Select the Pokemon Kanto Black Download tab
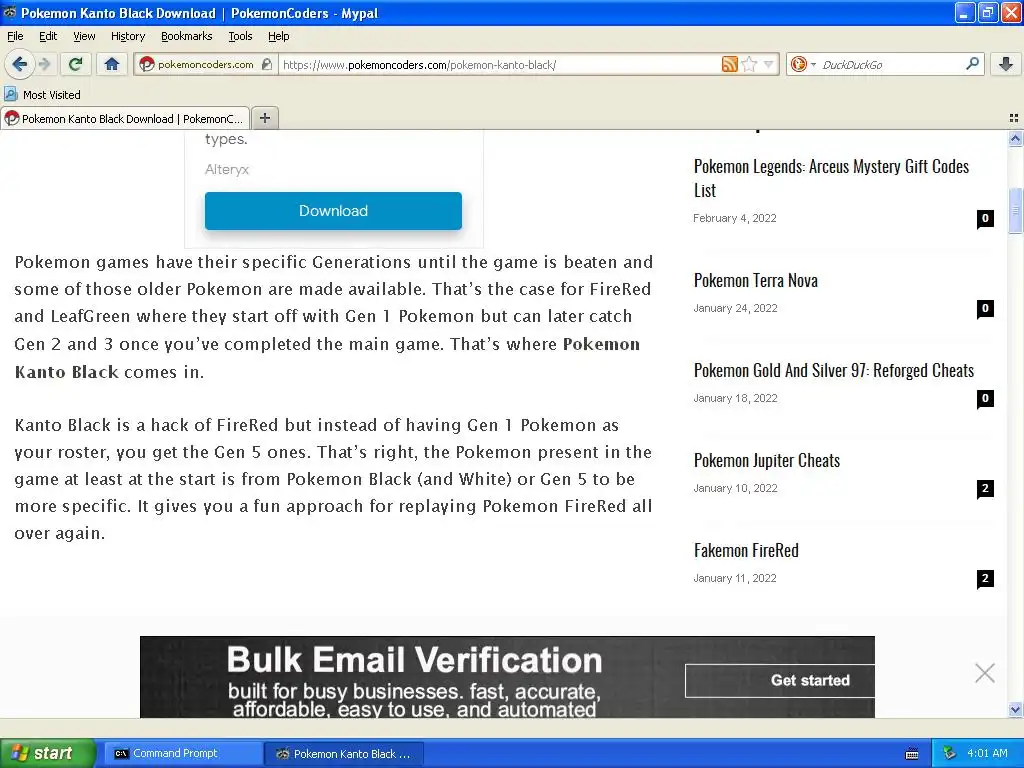This screenshot has width=1024, height=768. [x=125, y=118]
